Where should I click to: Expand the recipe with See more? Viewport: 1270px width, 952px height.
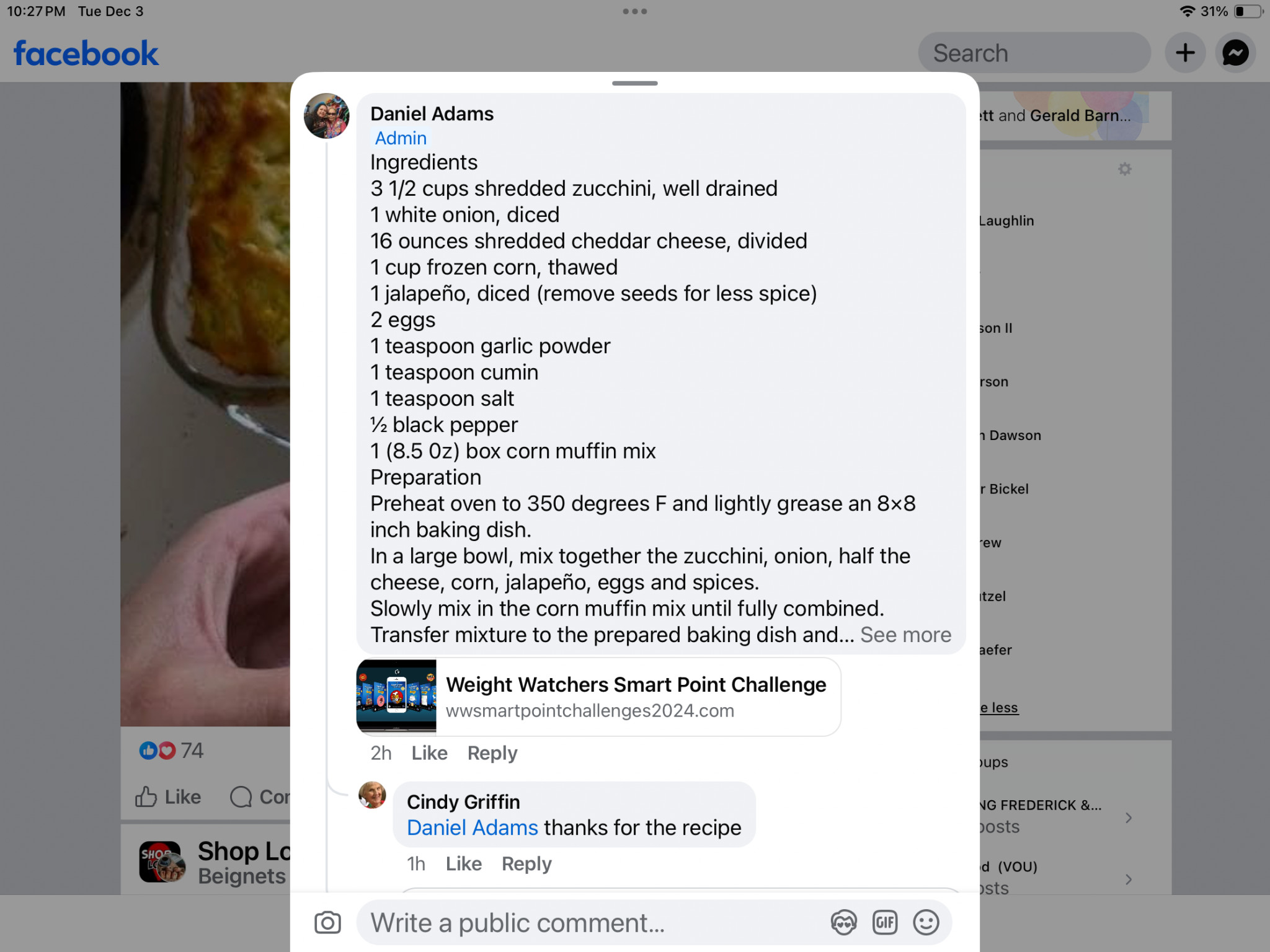coord(905,635)
